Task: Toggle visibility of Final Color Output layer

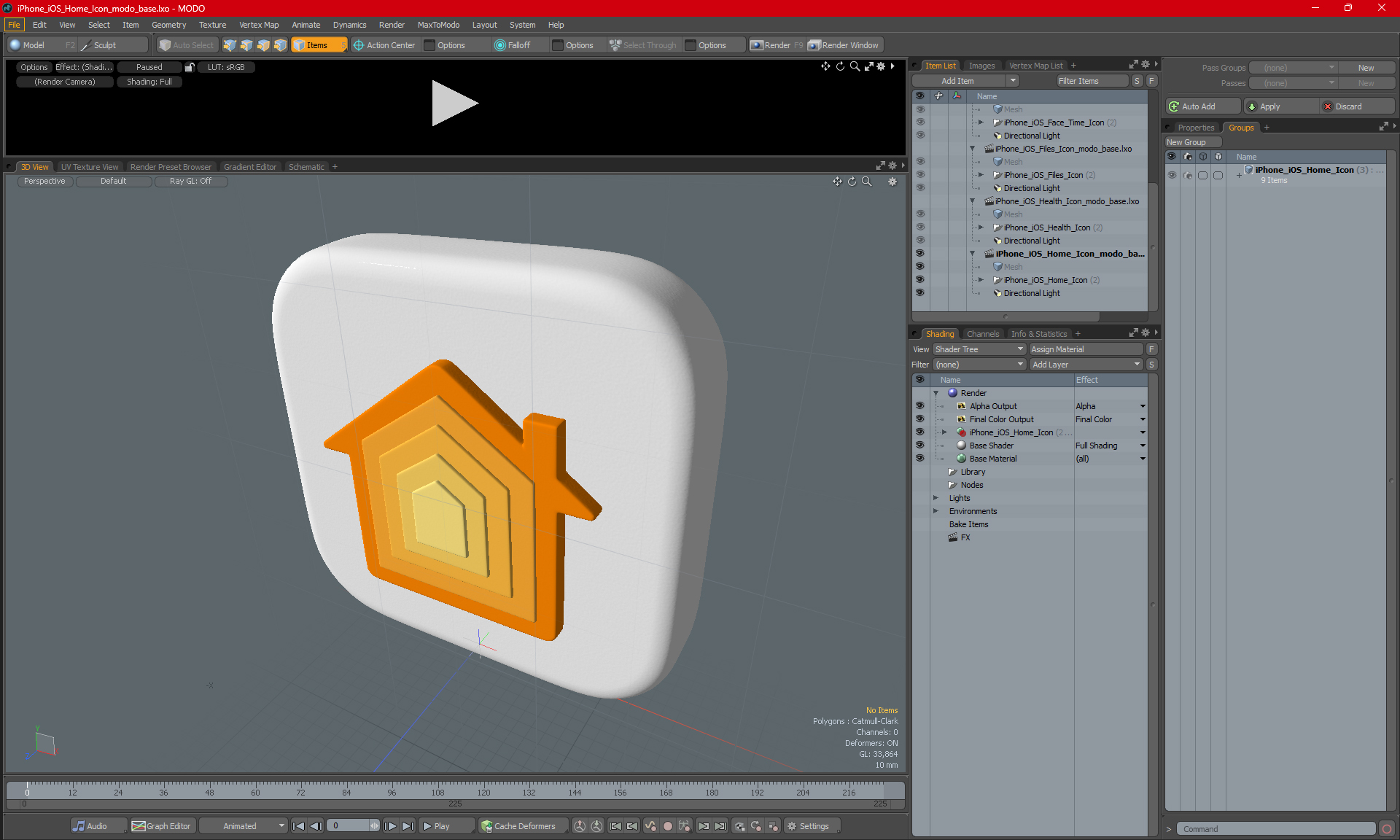Action: pos(920,419)
